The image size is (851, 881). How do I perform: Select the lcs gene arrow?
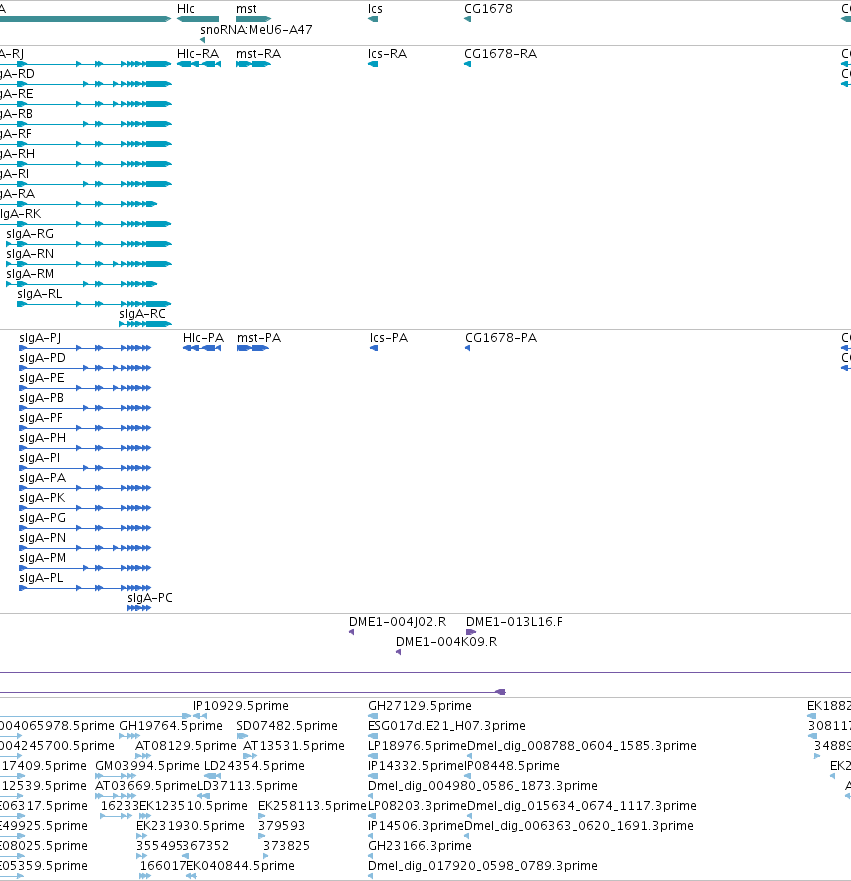point(373,19)
